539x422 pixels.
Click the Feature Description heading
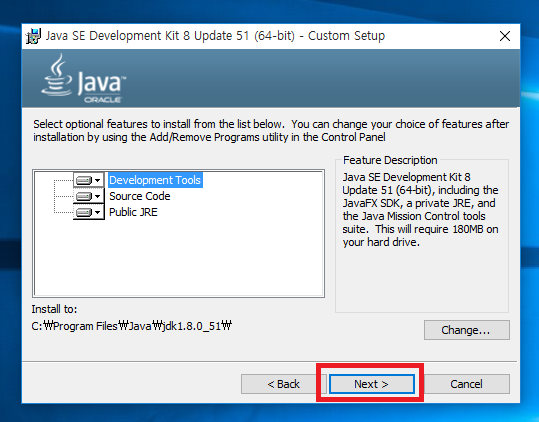[390, 160]
